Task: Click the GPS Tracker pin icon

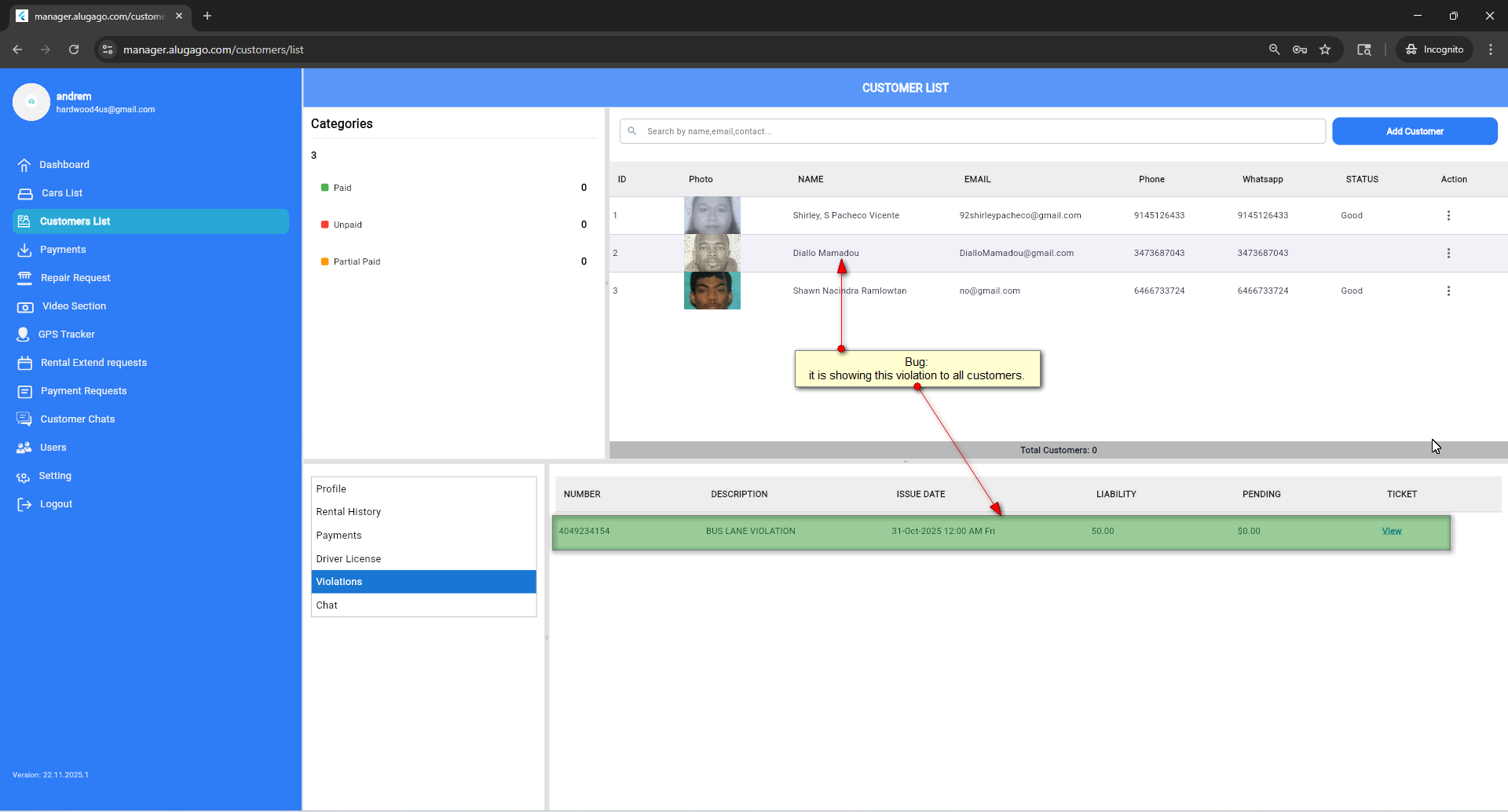Action: [x=23, y=335]
